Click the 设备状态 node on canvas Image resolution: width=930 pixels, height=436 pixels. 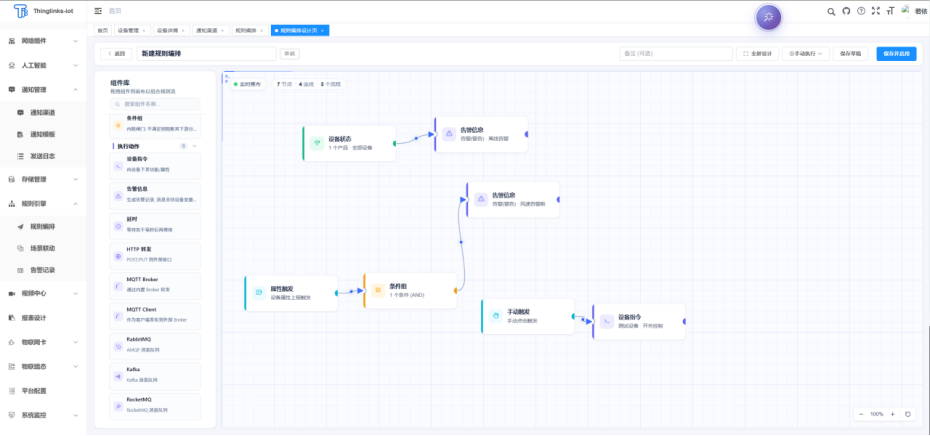349,143
